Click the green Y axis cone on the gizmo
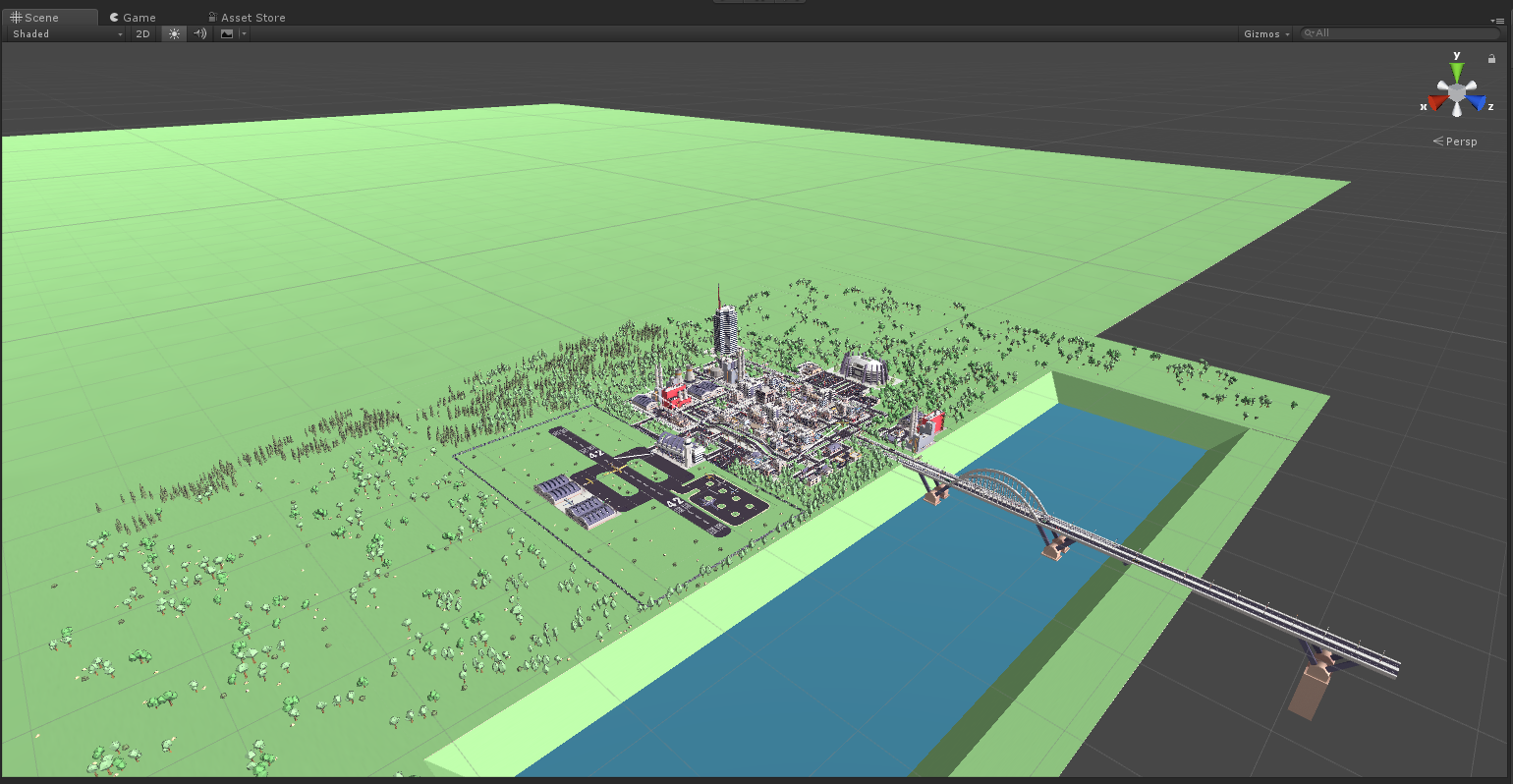This screenshot has width=1513, height=784. click(1455, 69)
